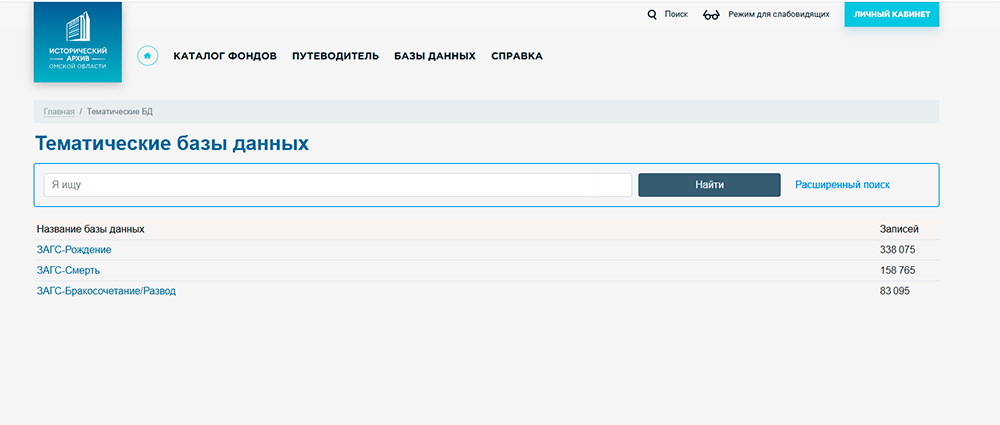Click the Тематические базы данных heading
1000x425 pixels.
[172, 144]
